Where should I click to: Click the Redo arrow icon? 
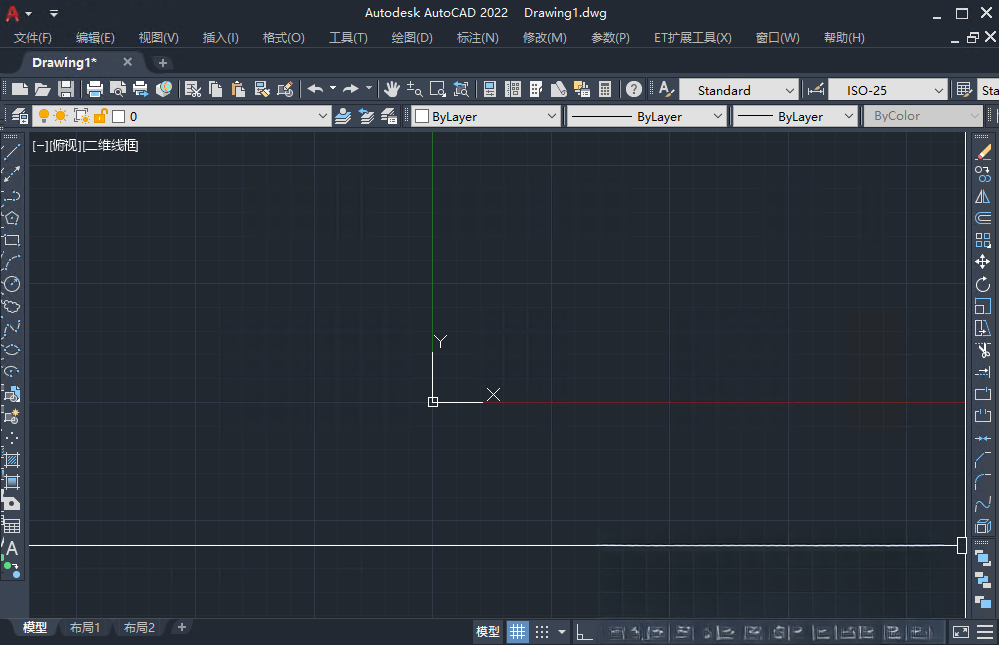click(x=350, y=89)
